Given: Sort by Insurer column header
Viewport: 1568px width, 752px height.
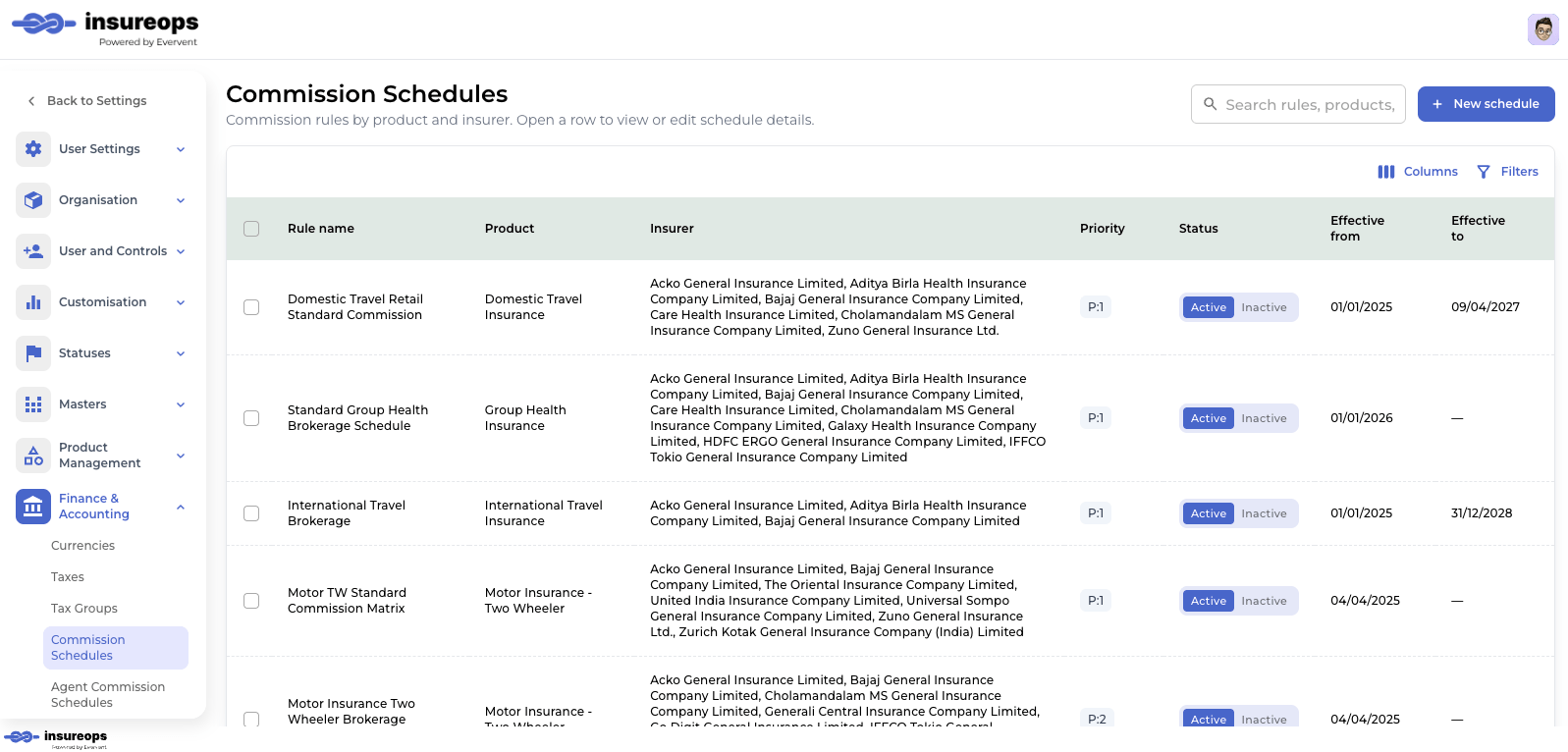Looking at the screenshot, I should point(672,229).
